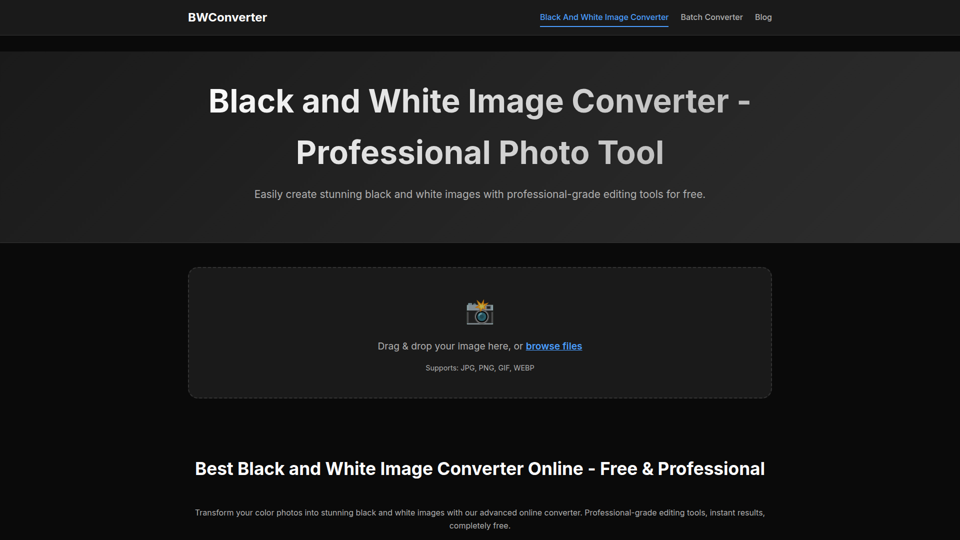This screenshot has width=960, height=540.
Task: Click 'Best Black and White Image Converter Online' heading
Action: (x=480, y=468)
